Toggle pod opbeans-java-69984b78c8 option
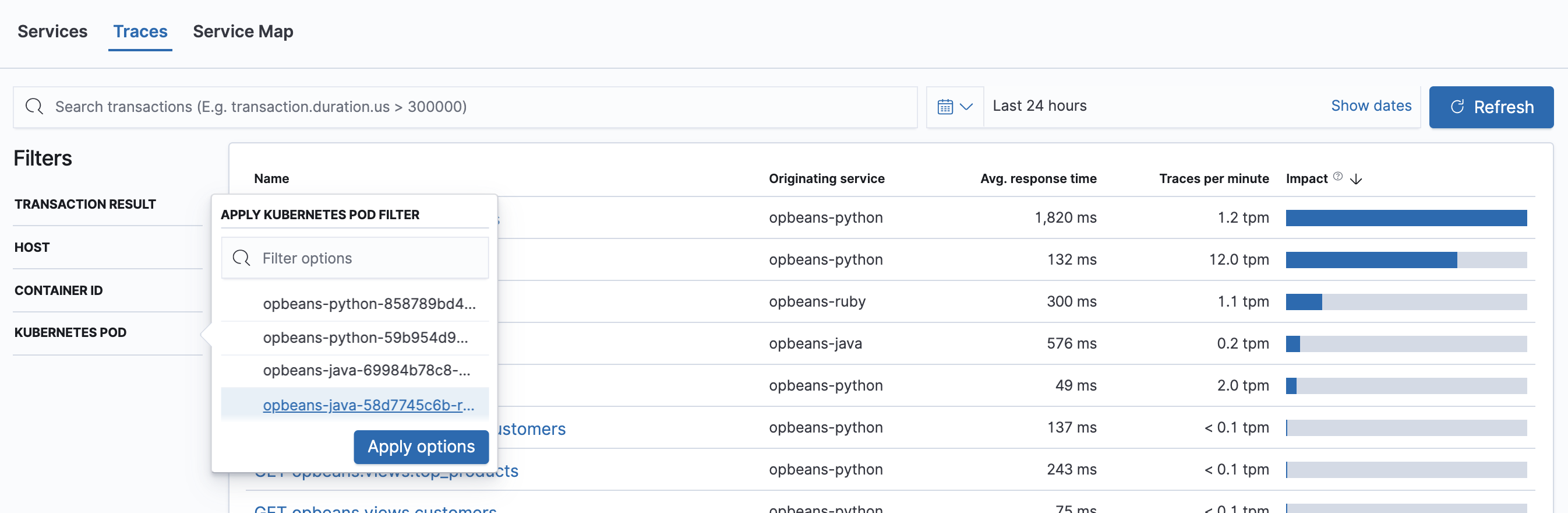This screenshot has height=513, width=1568. tap(366, 370)
